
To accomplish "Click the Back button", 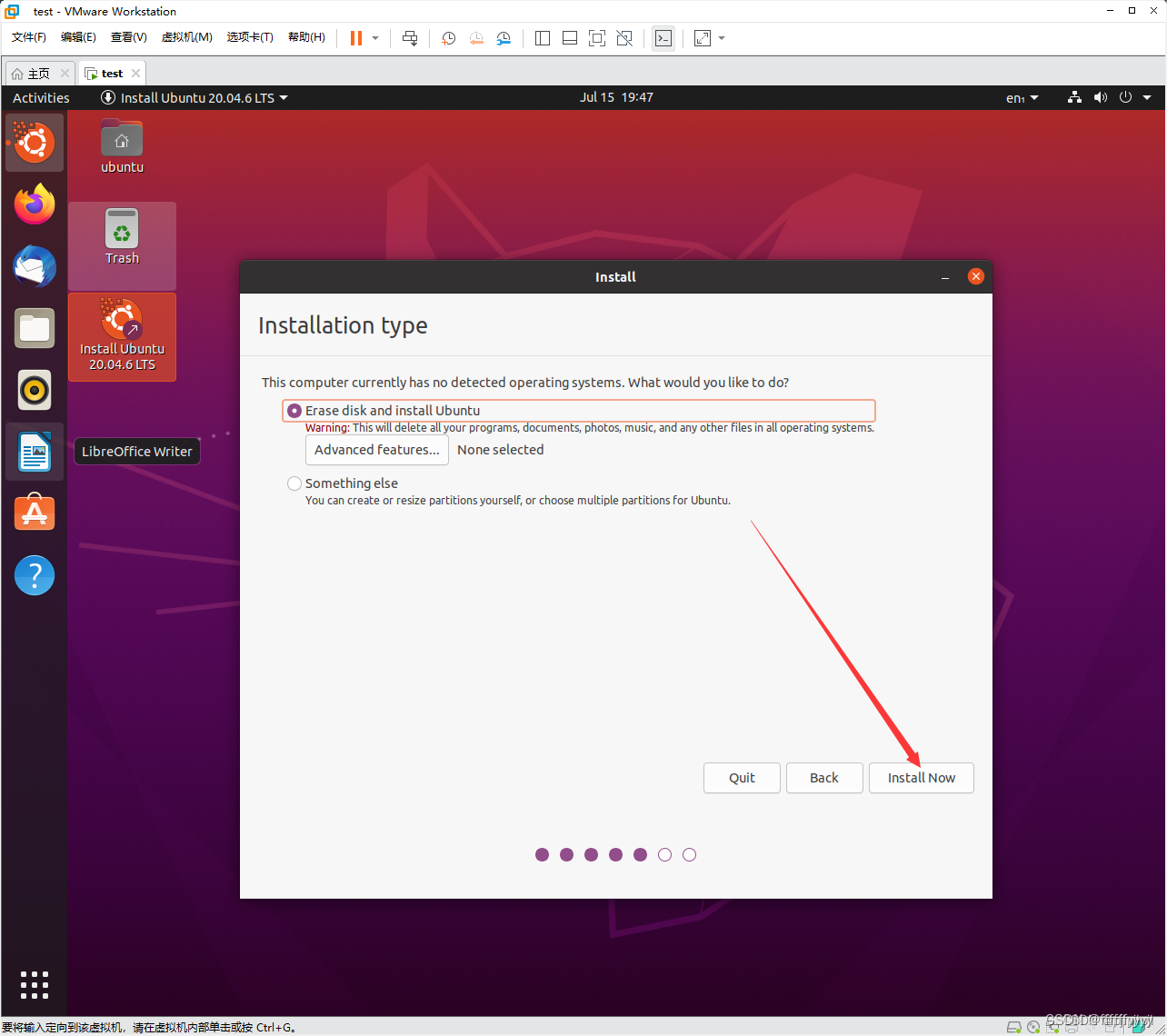I will tap(824, 778).
